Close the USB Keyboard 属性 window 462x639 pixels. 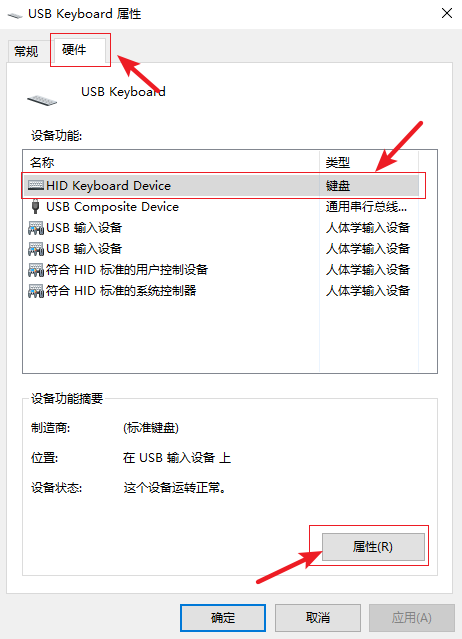pos(447,13)
